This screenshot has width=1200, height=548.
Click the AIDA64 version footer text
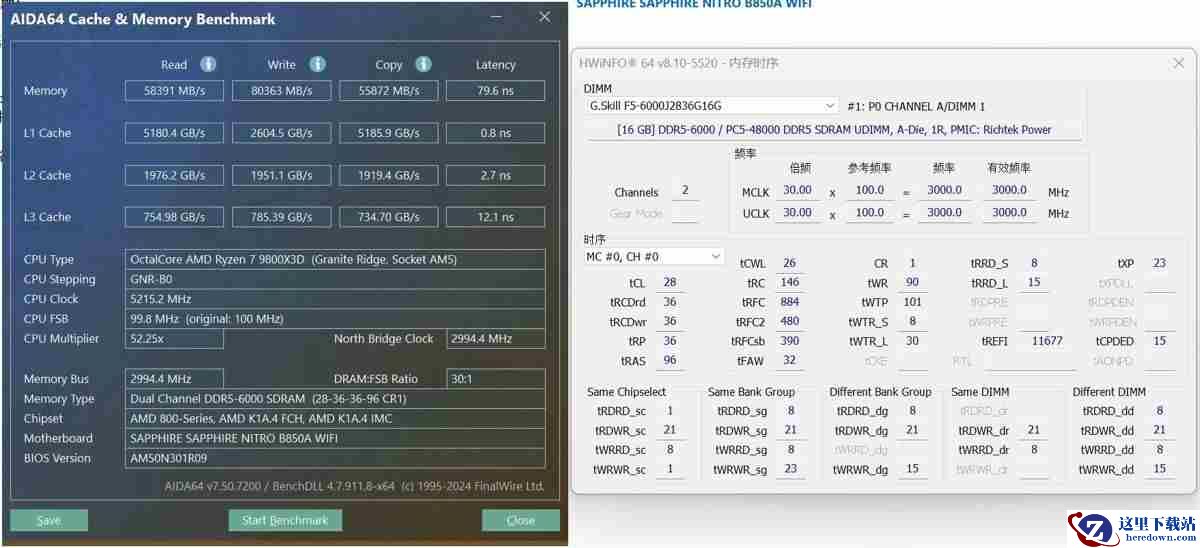354,487
